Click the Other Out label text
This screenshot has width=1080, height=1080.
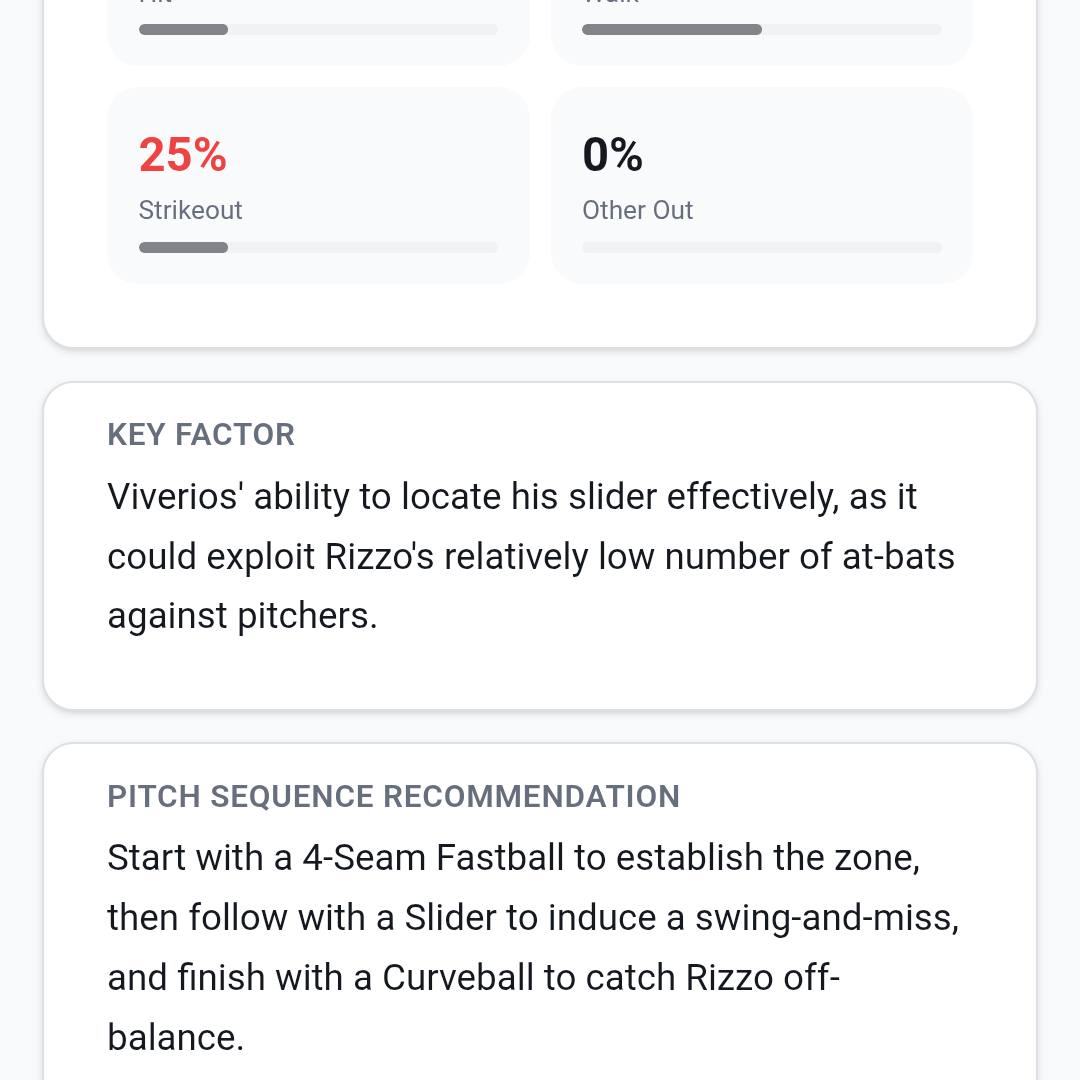click(x=637, y=210)
